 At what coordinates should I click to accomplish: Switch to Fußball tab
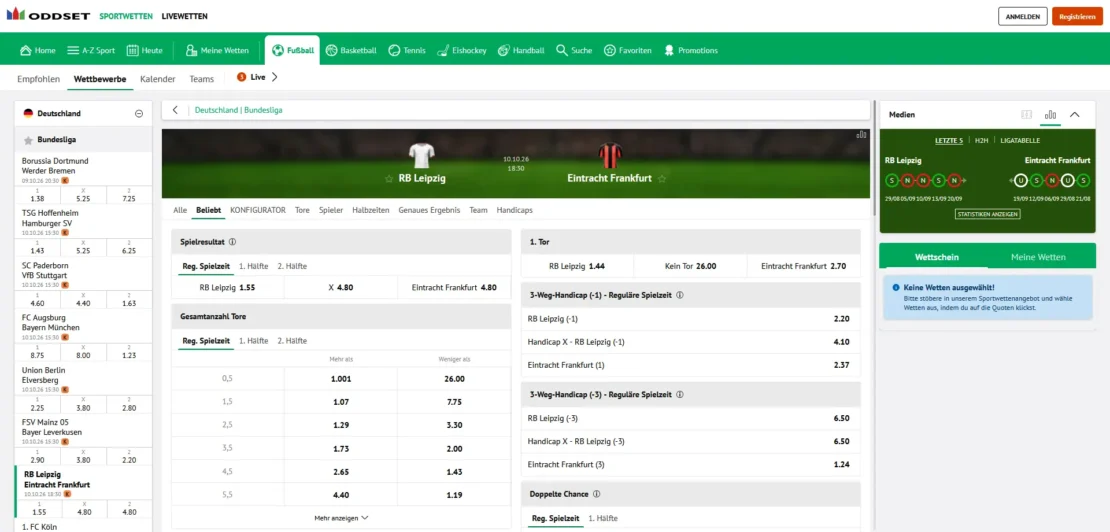pyautogui.click(x=292, y=50)
